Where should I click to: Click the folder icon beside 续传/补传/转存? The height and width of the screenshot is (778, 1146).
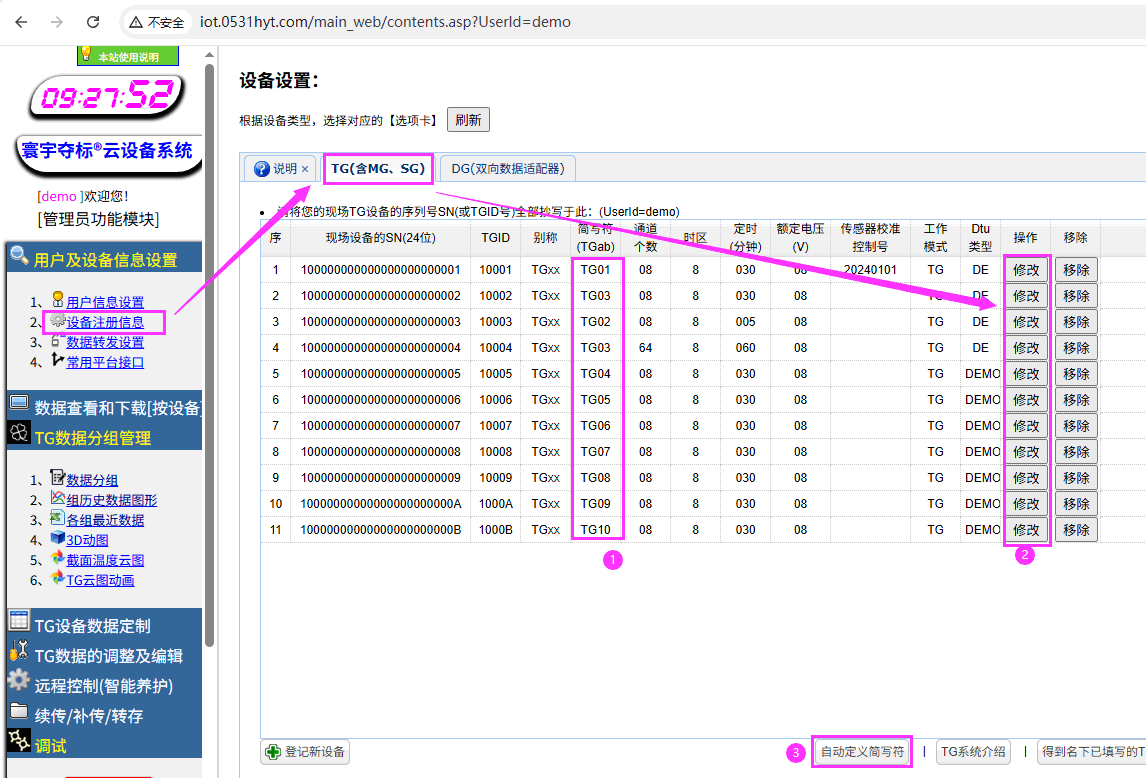(18, 711)
